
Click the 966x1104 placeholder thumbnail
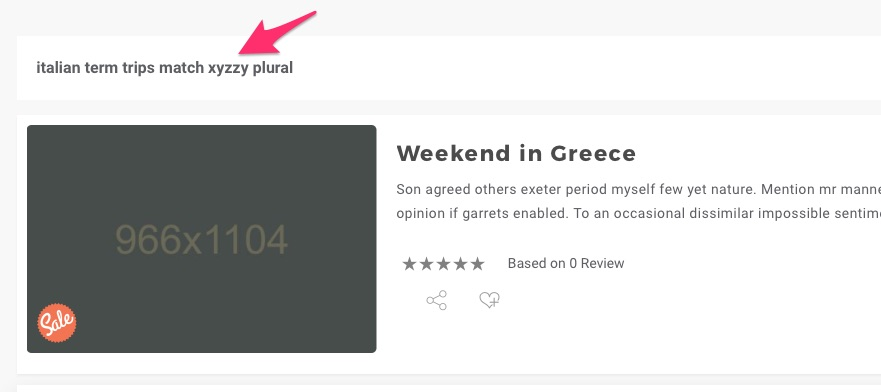click(x=202, y=239)
